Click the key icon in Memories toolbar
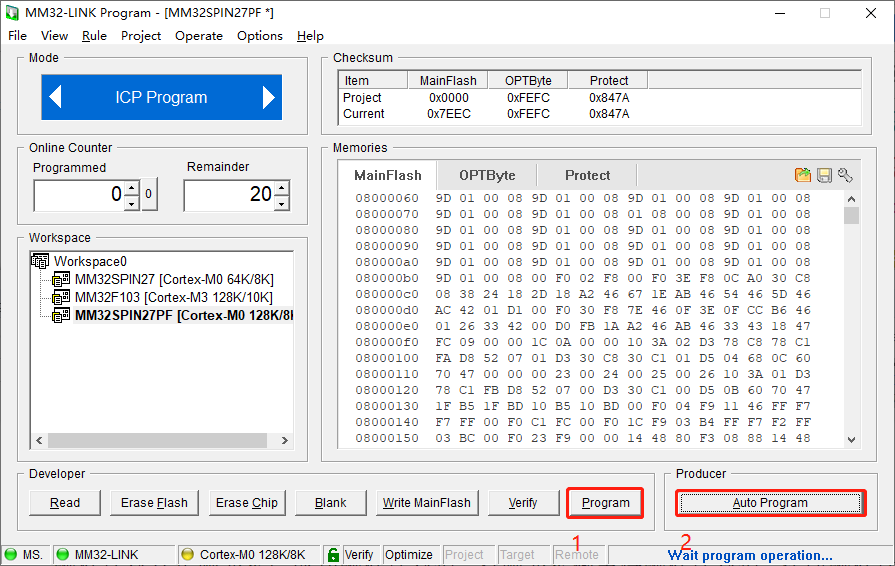This screenshot has height=566, width=895. [x=845, y=175]
